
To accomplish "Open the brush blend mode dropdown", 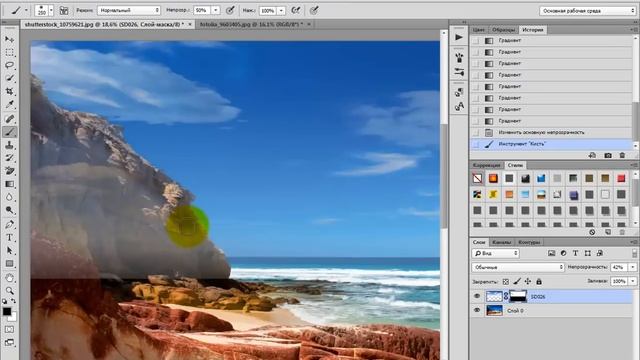I will click(x=129, y=11).
